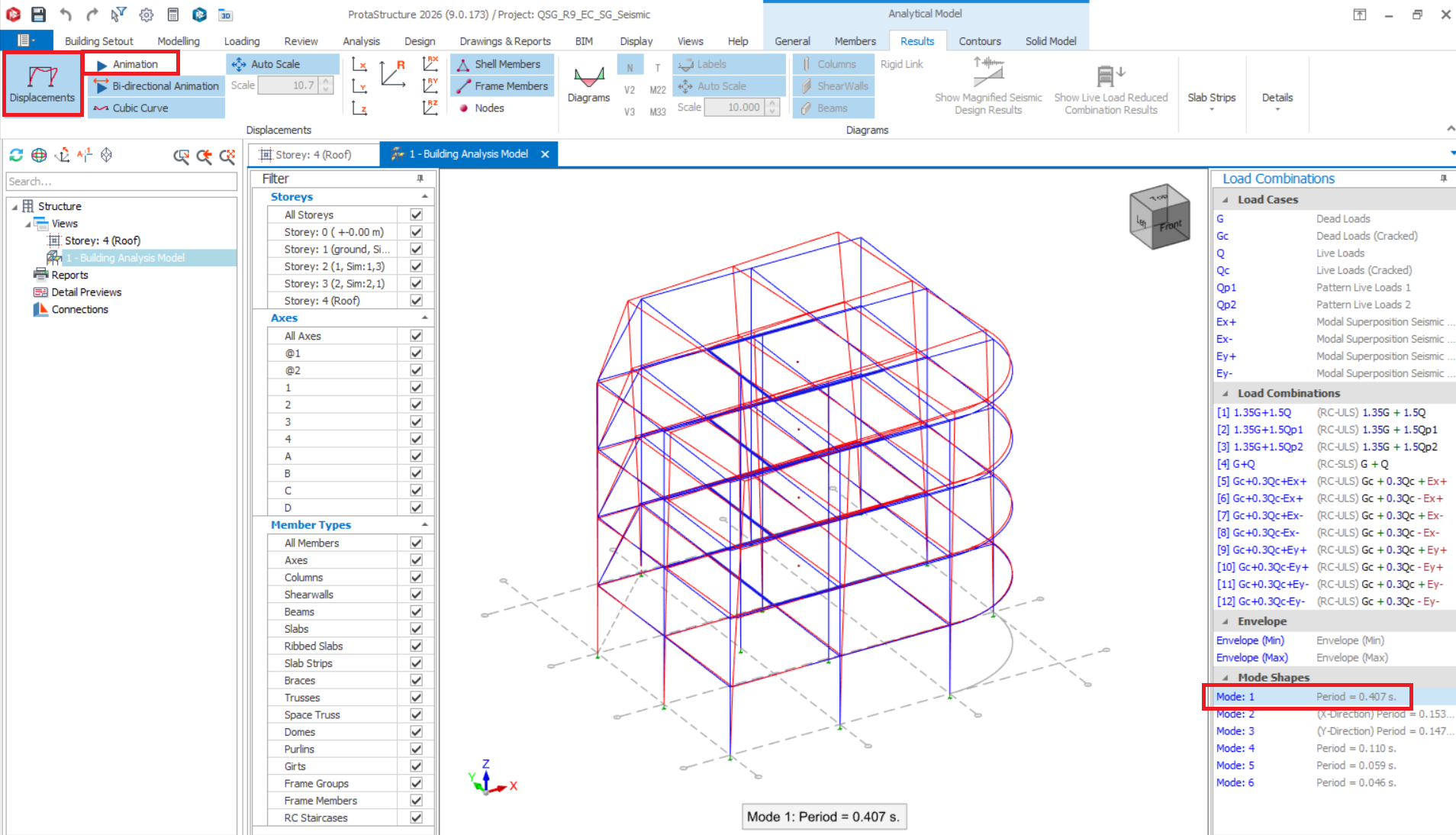Enable the Shell Members display
Image resolution: width=1456 pixels, height=835 pixels.
pyautogui.click(x=501, y=64)
